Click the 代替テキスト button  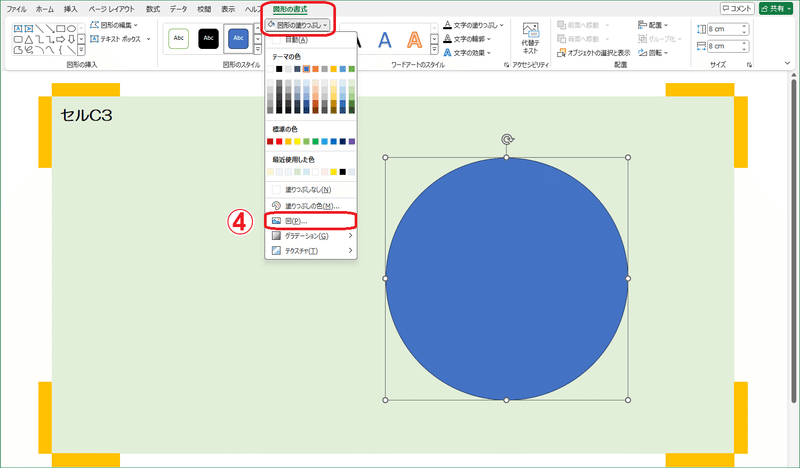point(530,38)
